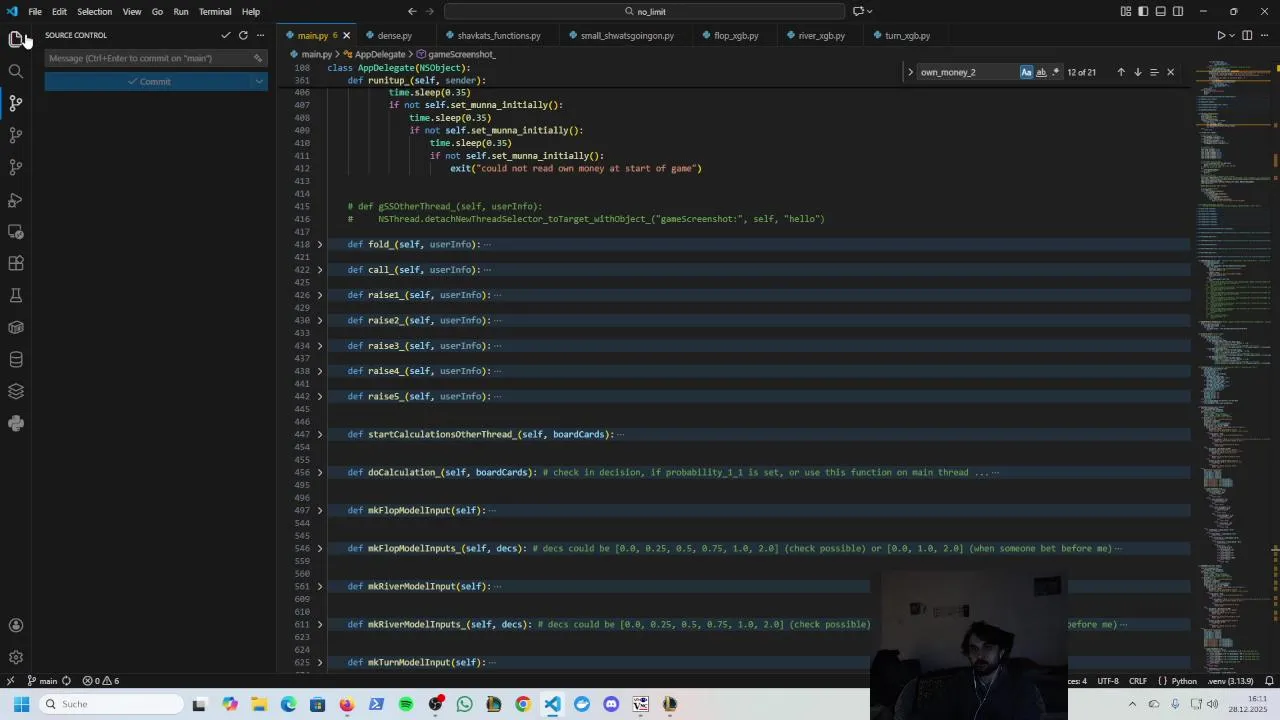The image size is (1280, 720).
Task: Open the Python icon view in activity bar
Action: (x=16, y=424)
